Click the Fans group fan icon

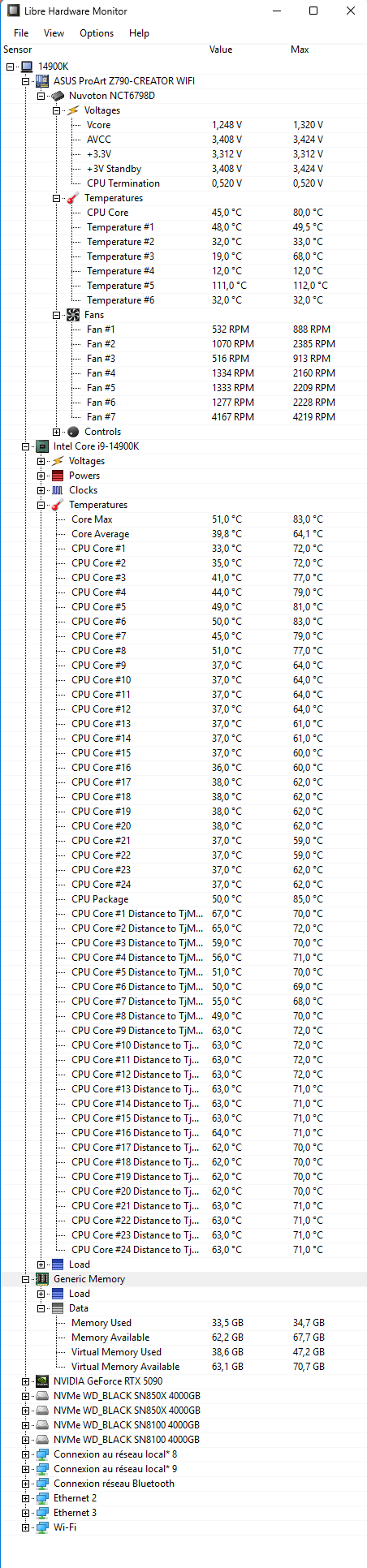pyautogui.click(x=73, y=315)
